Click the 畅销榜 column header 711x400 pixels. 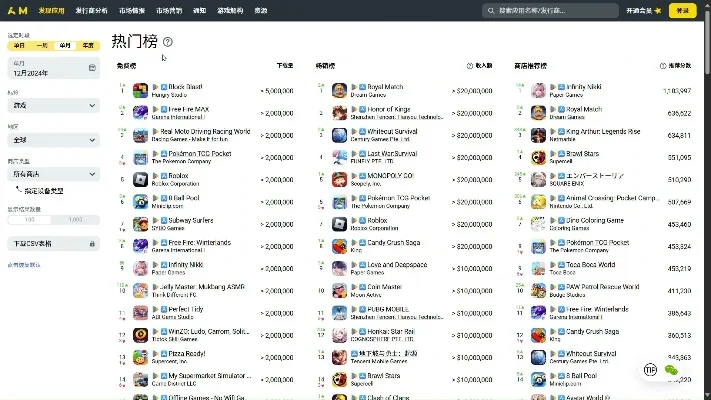click(x=325, y=66)
